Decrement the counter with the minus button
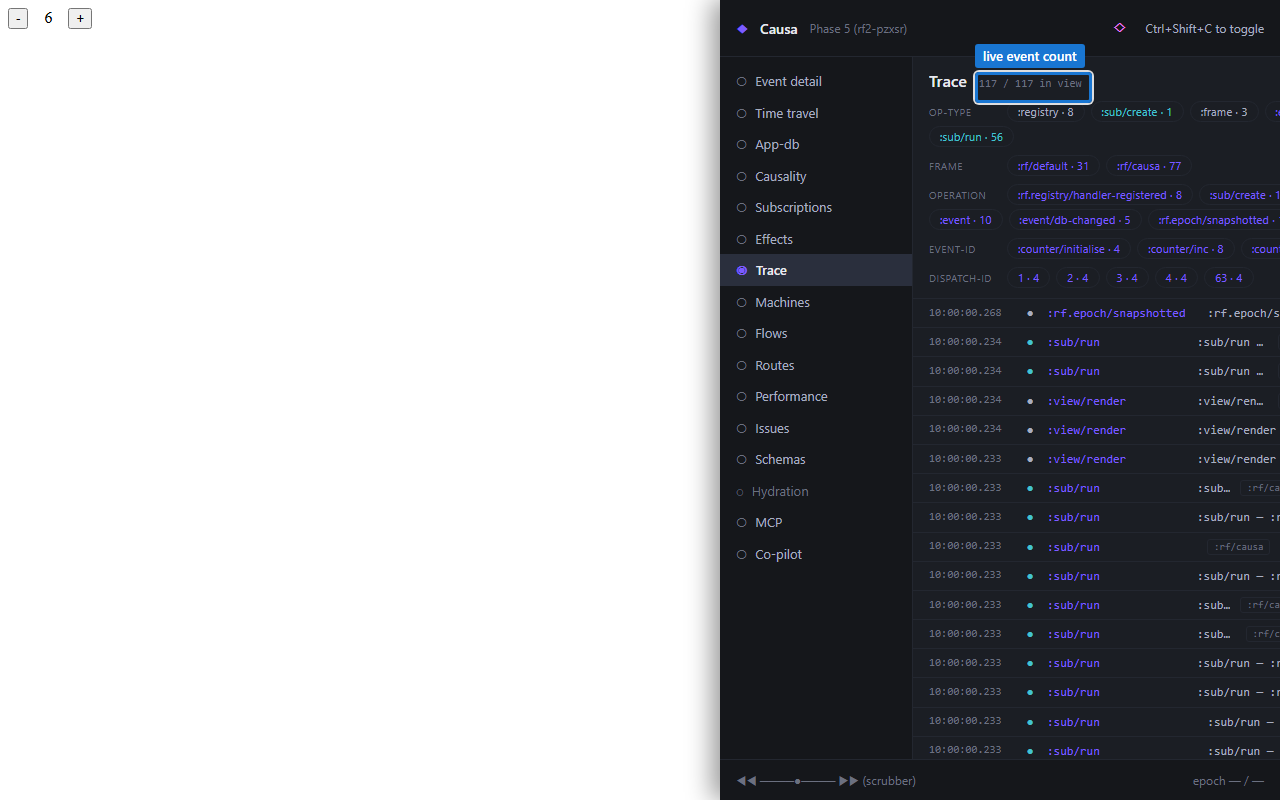The width and height of the screenshot is (1280, 800). [x=18, y=18]
